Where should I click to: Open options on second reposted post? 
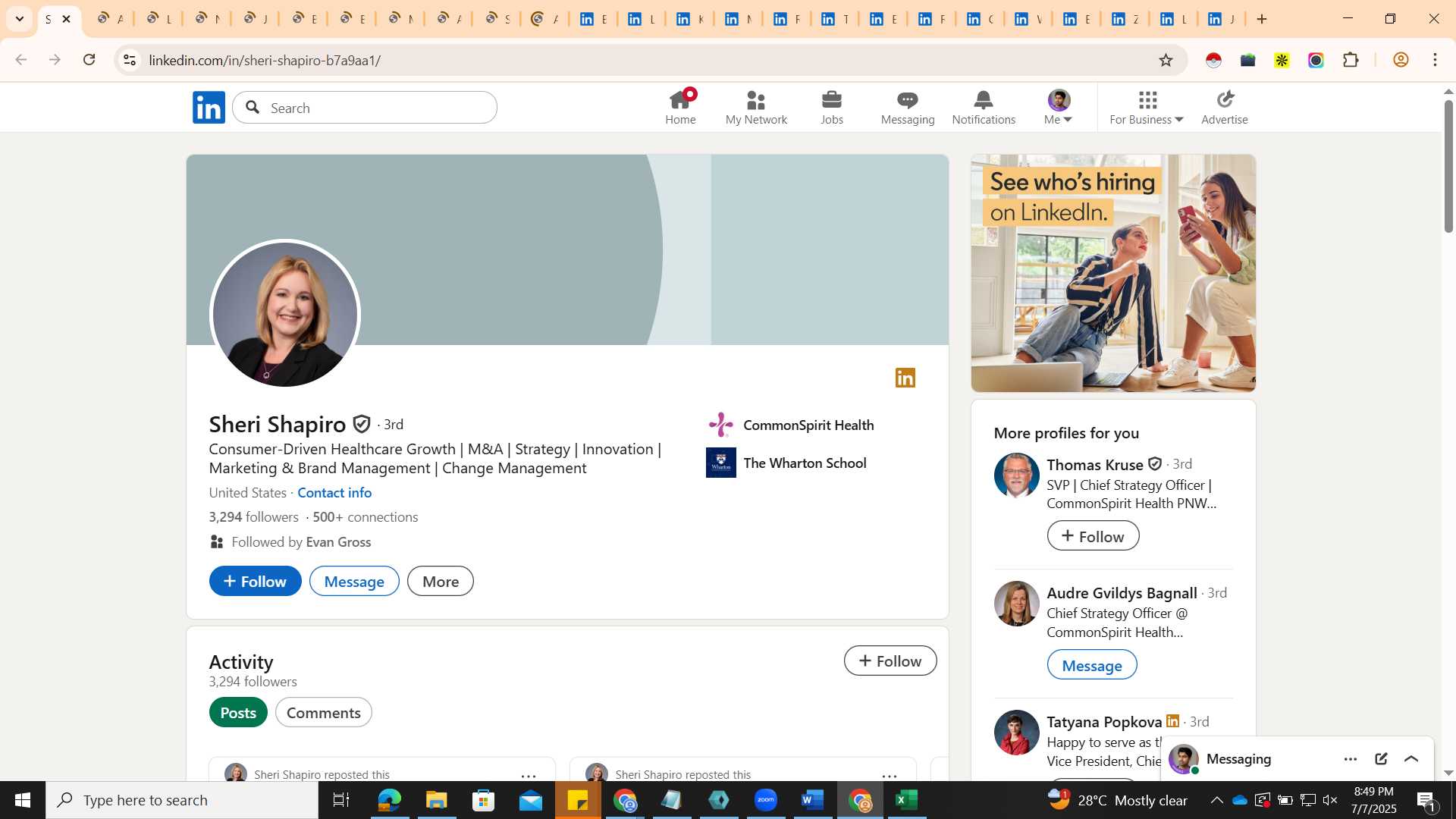(890, 775)
